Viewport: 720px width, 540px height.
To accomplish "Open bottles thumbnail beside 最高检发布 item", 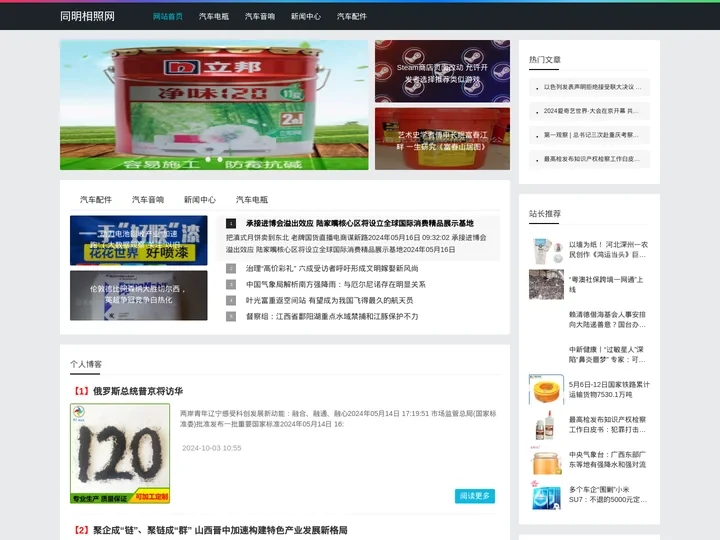I will [x=546, y=424].
